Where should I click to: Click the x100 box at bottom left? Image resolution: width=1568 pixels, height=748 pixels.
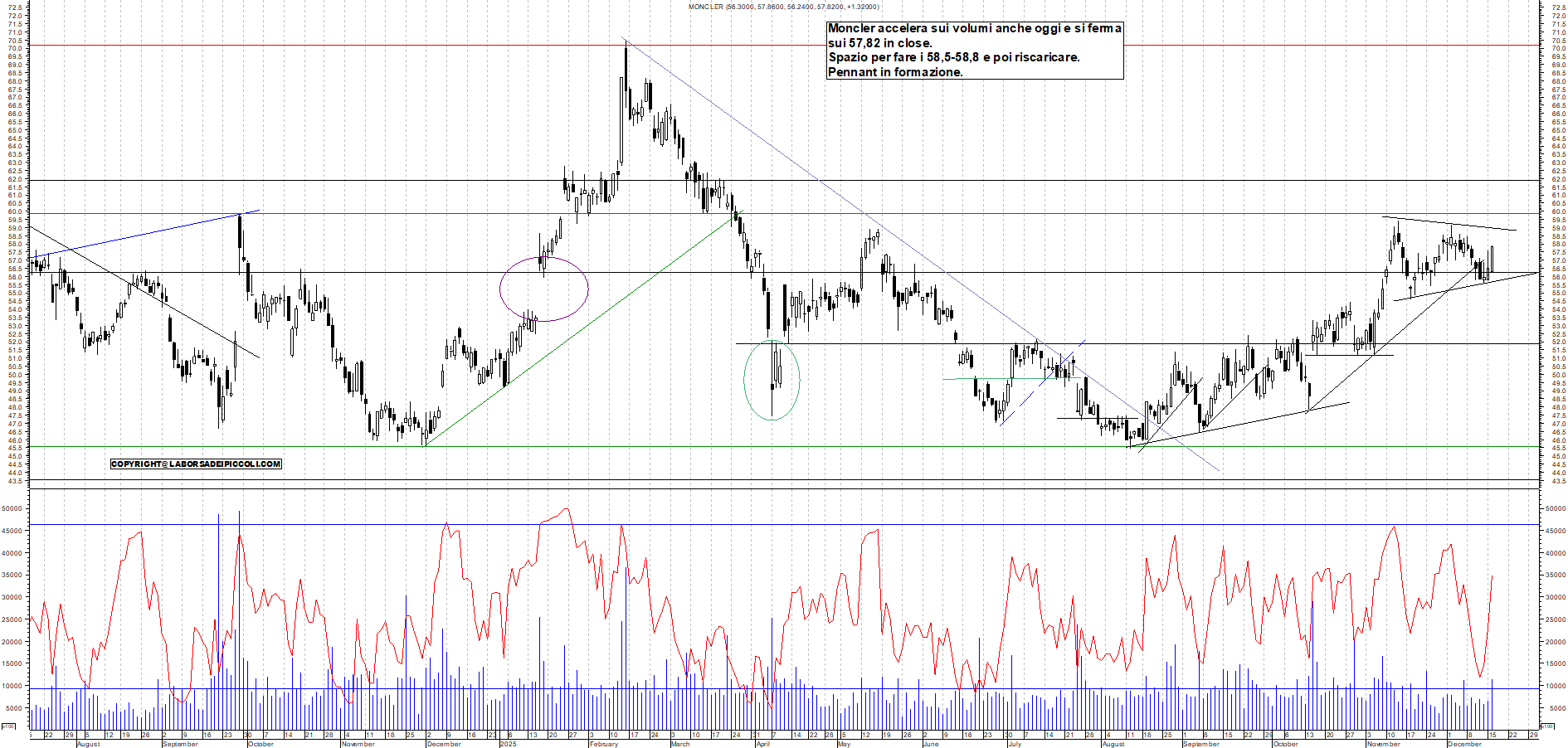coord(8,726)
